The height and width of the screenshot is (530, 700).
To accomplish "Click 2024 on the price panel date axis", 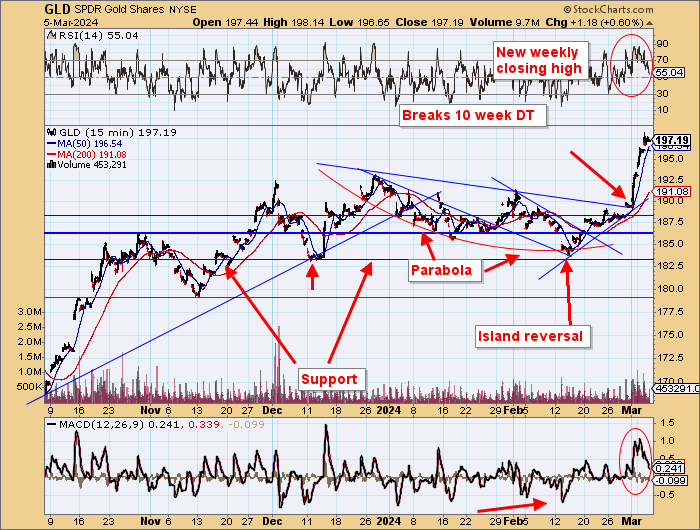I will point(389,410).
